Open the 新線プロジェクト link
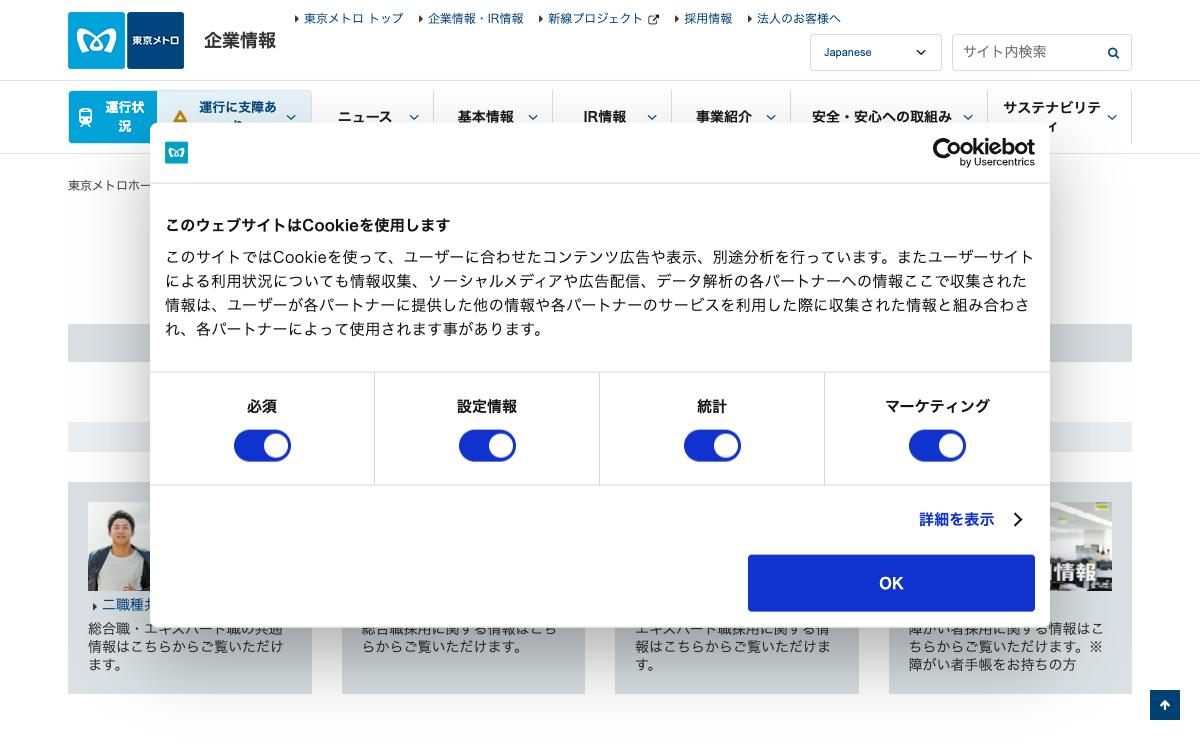The width and height of the screenshot is (1200, 750). [x=595, y=19]
